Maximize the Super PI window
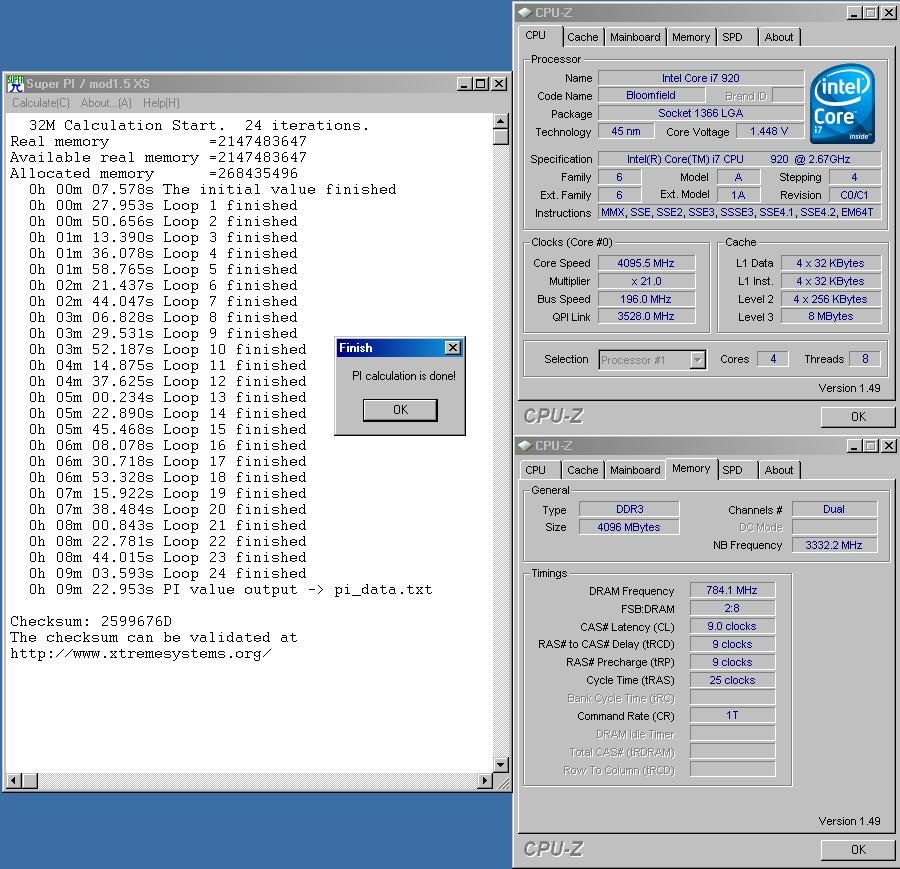 (480, 84)
